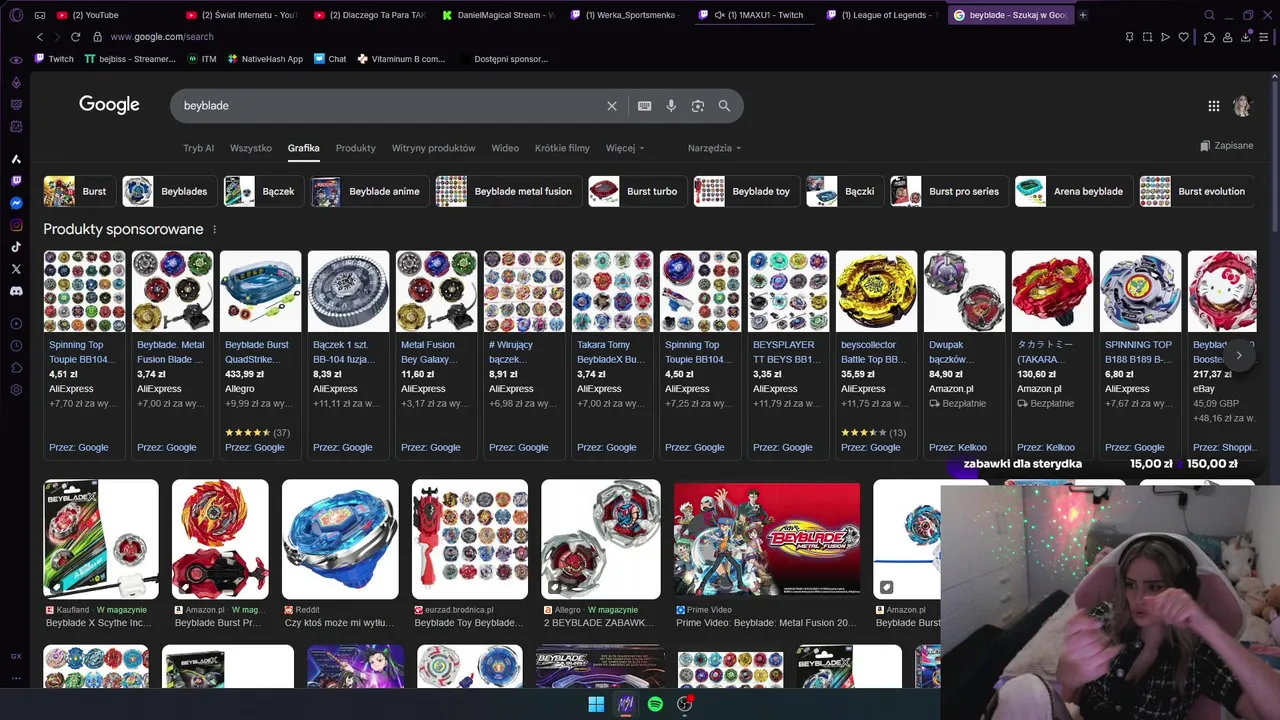Open a new browser tab
Viewport: 1280px width, 720px height.
coord(1083,15)
